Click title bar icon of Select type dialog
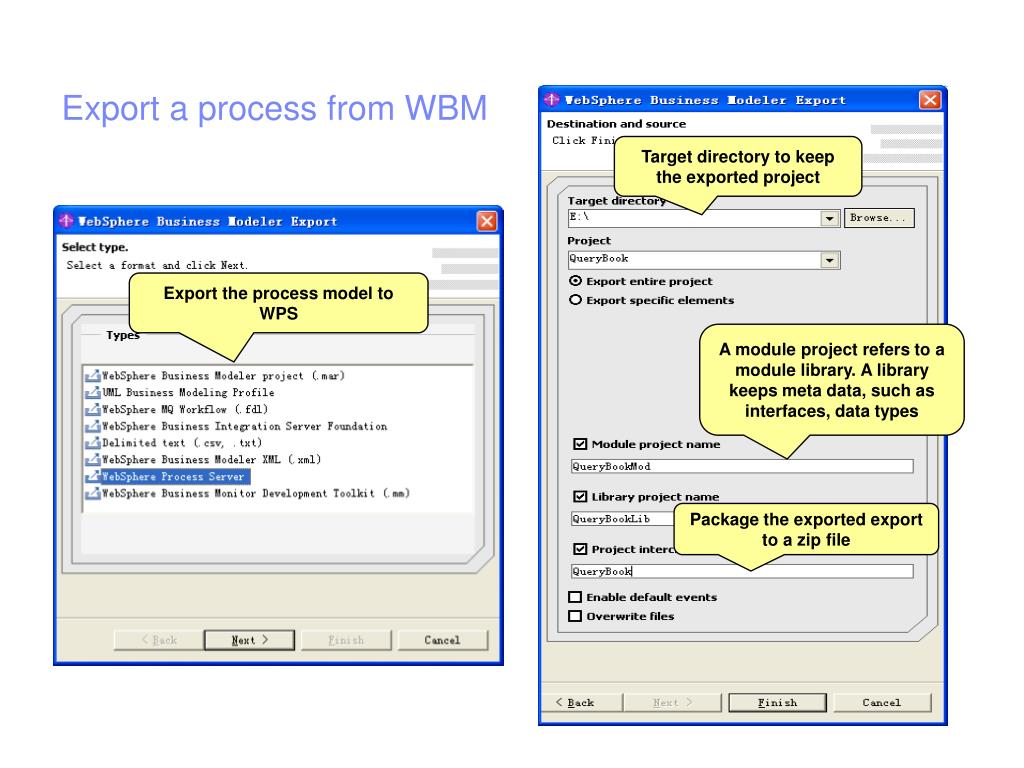This screenshot has height=768, width=1024. (x=66, y=221)
